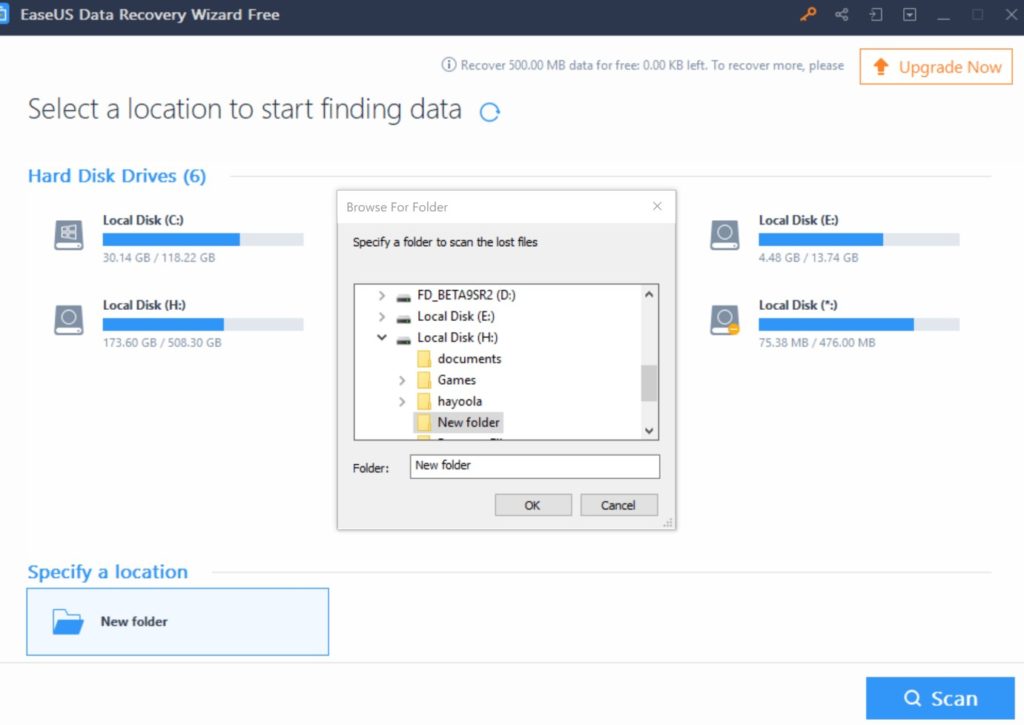Click Local Disk (*:) usage bar
The height and width of the screenshot is (725, 1024).
point(859,325)
